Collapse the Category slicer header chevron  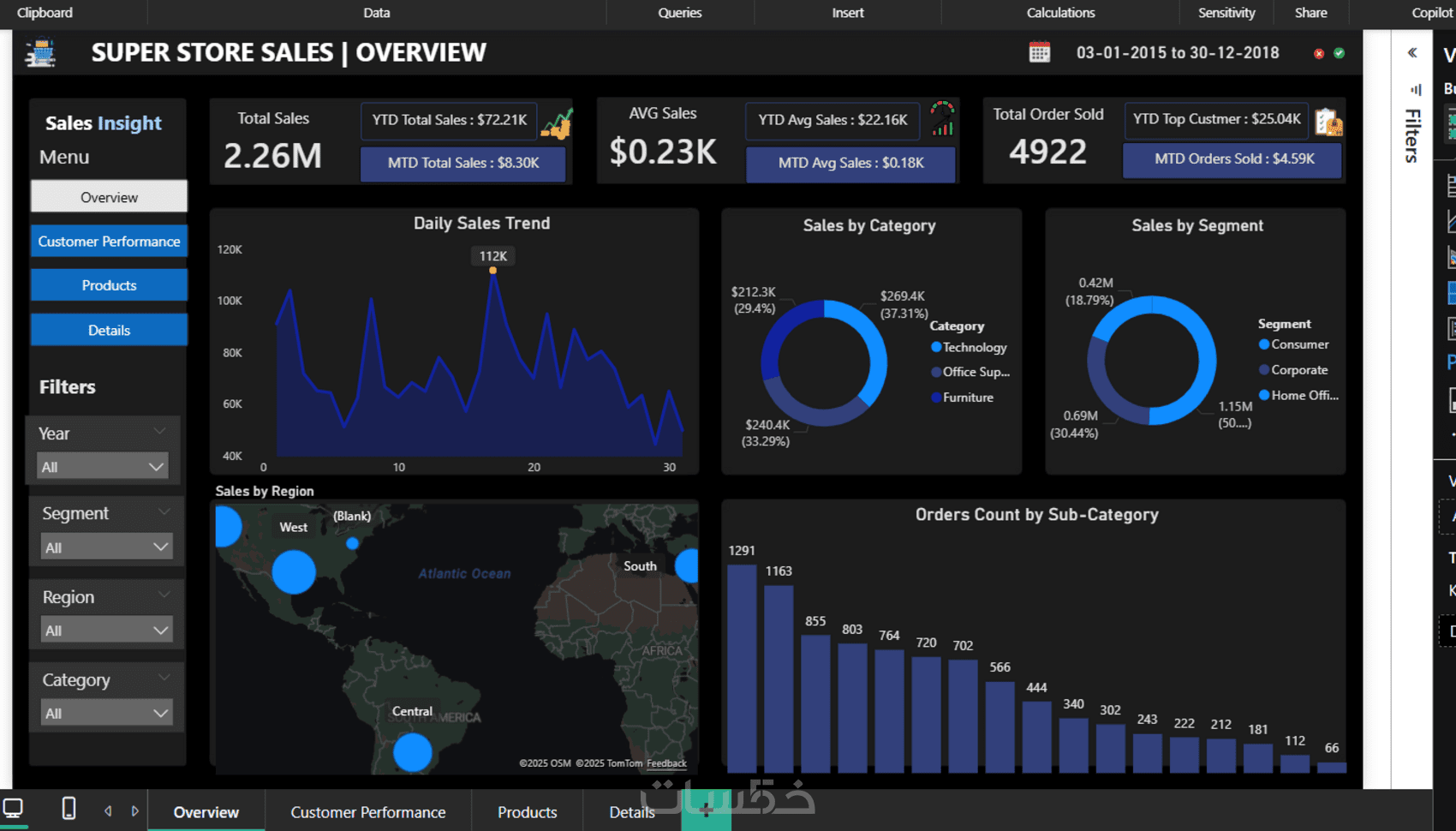(164, 678)
